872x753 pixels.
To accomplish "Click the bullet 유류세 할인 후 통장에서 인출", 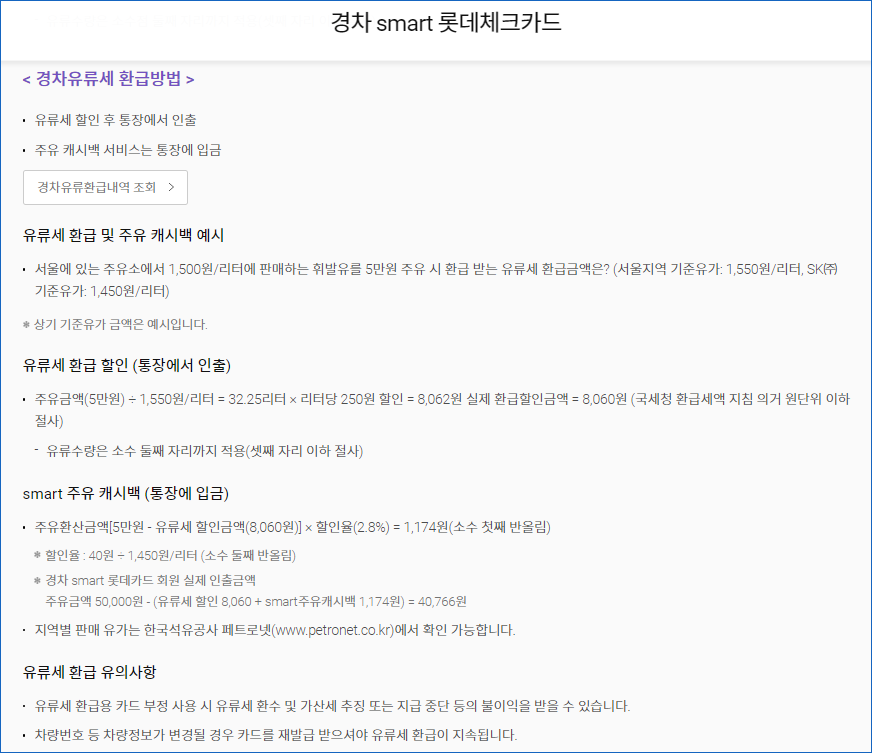I will [x=116, y=120].
